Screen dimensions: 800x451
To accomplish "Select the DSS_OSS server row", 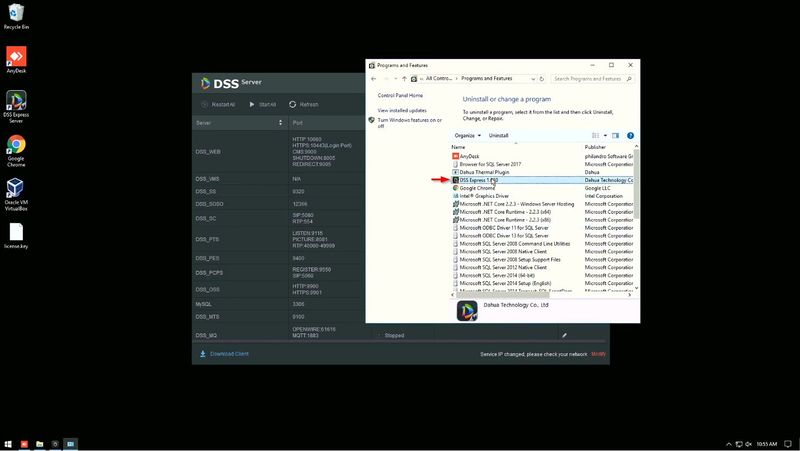I will 279,289.
